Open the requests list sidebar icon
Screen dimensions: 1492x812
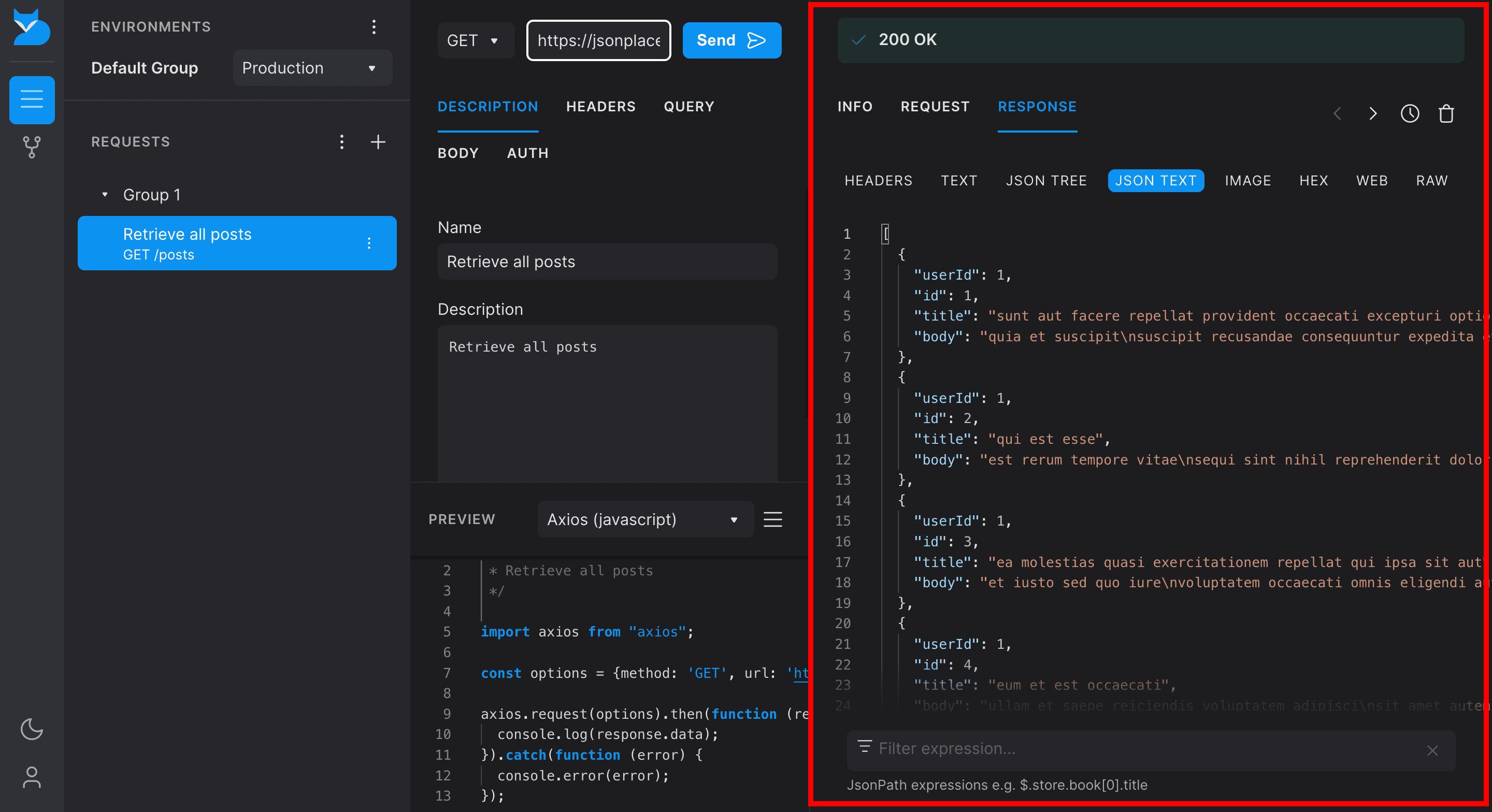pos(32,99)
